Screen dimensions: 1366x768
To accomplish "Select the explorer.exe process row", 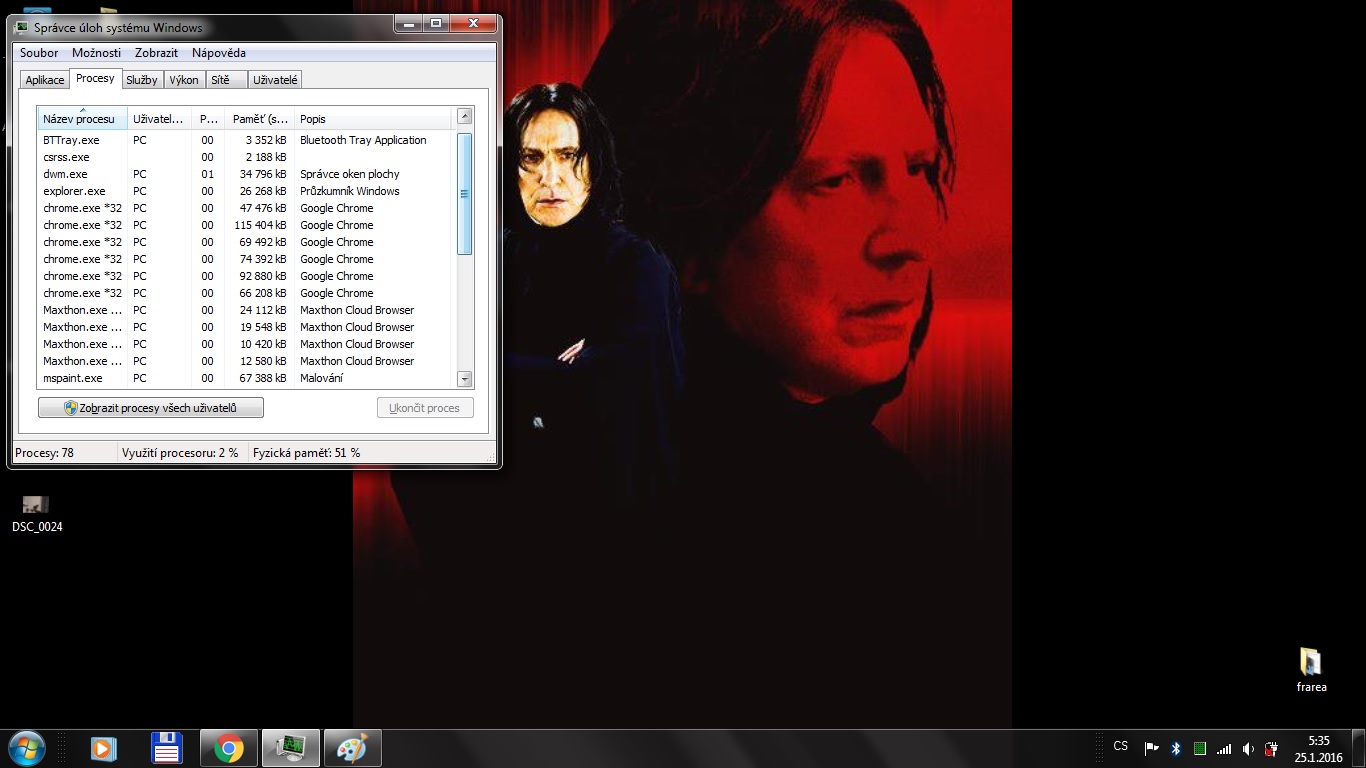I will click(74, 191).
